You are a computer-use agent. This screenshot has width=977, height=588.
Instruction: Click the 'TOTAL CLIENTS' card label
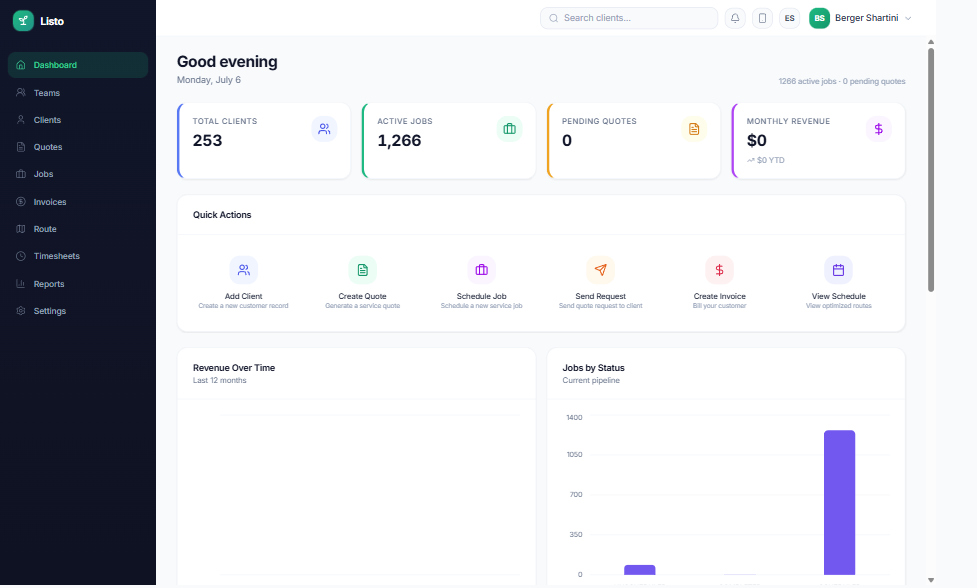[x=225, y=121]
